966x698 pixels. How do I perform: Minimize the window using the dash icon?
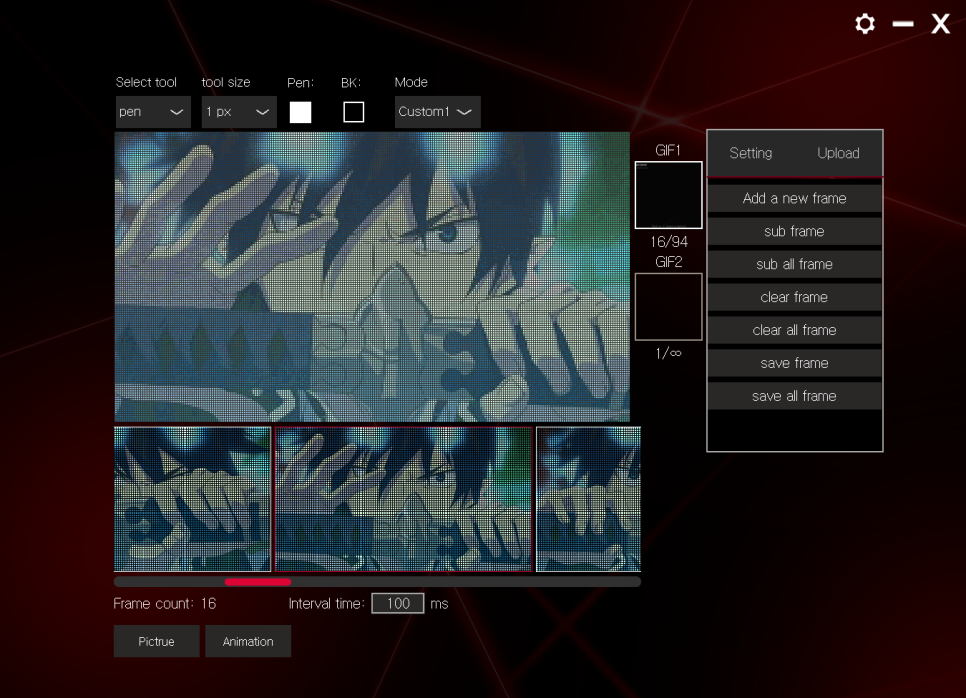click(x=903, y=24)
